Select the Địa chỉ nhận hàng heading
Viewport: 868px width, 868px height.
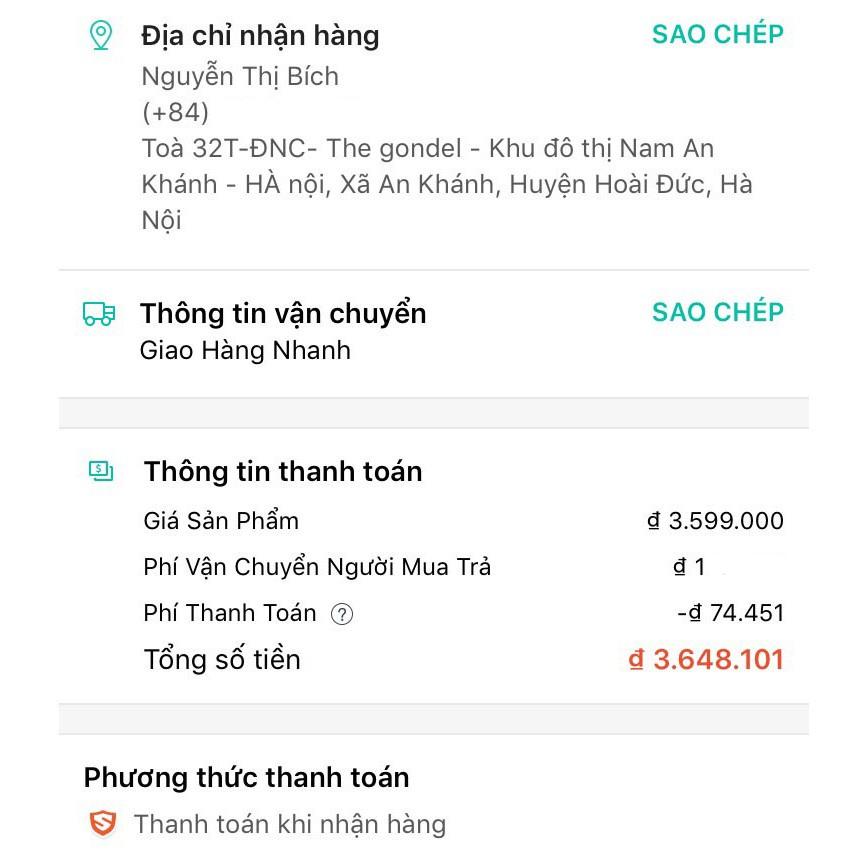click(260, 37)
